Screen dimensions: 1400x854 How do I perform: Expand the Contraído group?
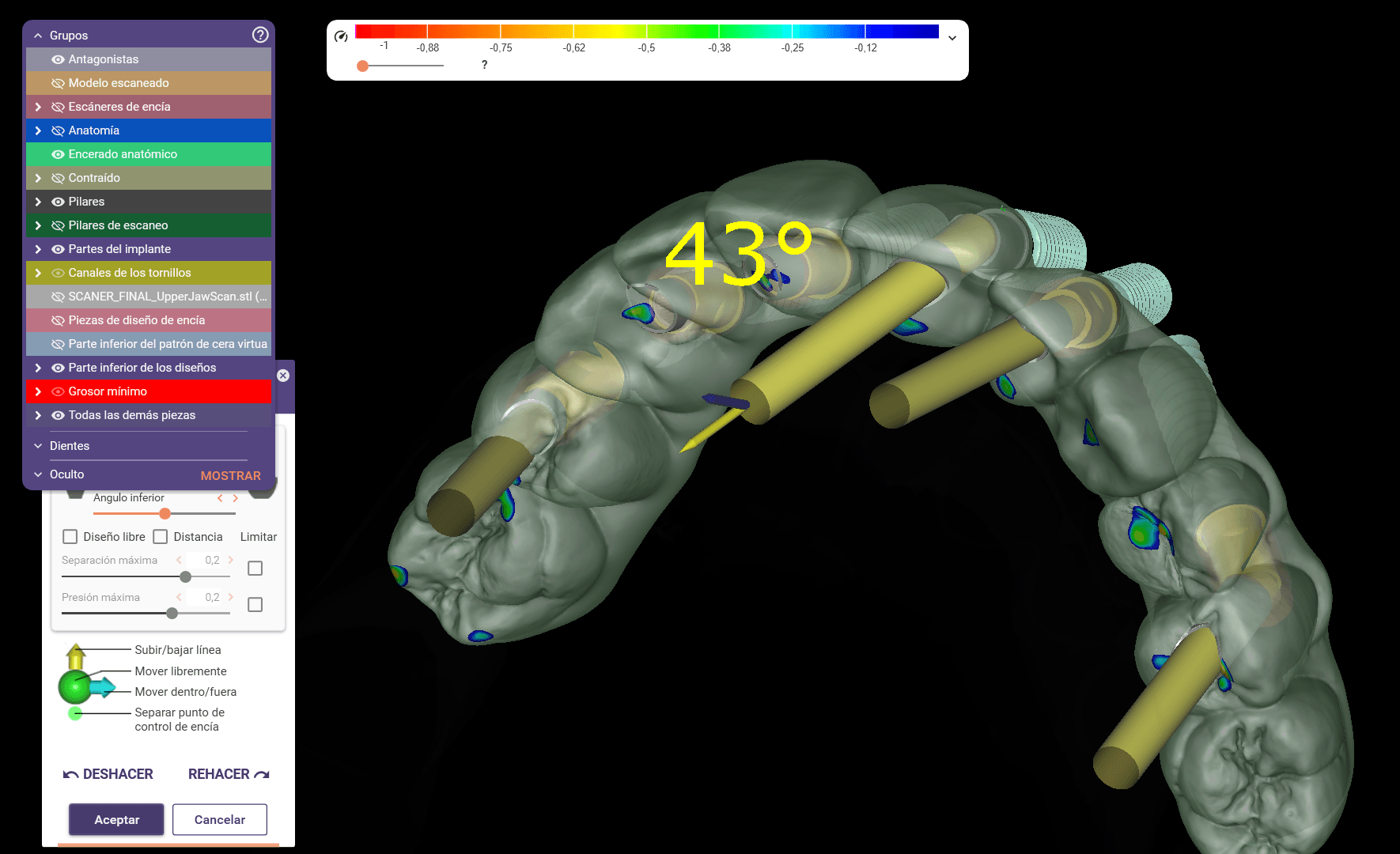[x=38, y=178]
